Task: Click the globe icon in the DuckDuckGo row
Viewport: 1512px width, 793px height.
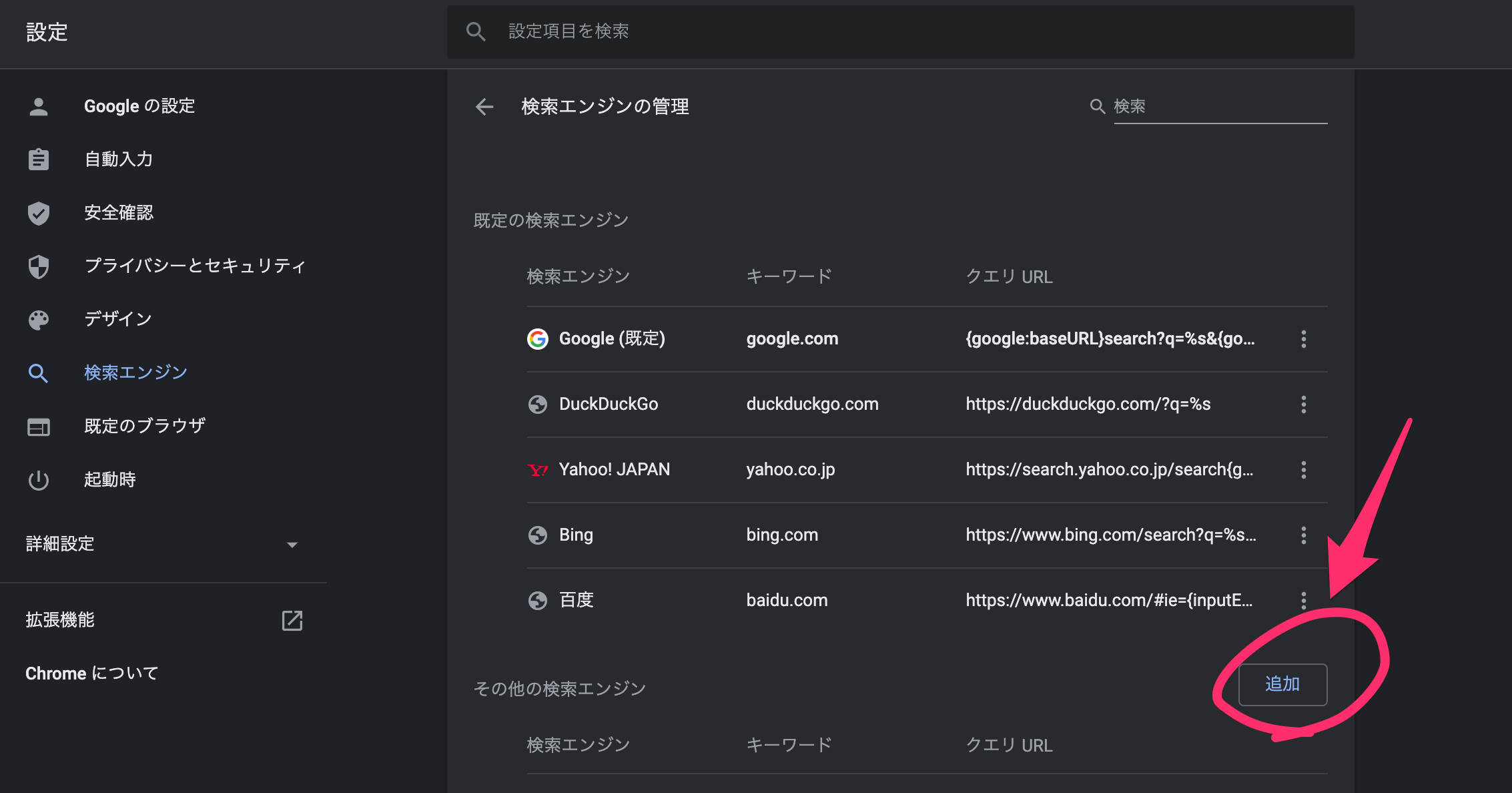Action: coord(538,405)
